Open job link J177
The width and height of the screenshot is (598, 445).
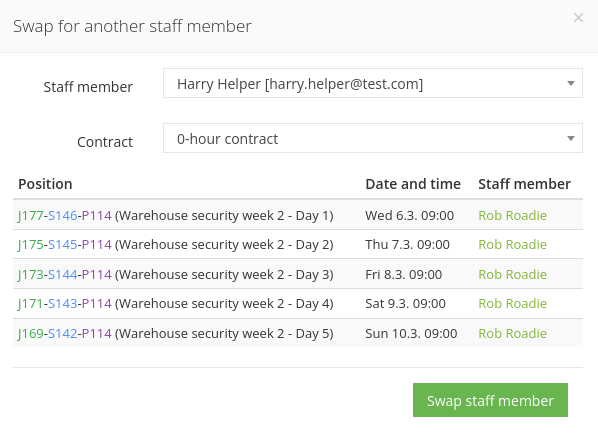tap(31, 215)
